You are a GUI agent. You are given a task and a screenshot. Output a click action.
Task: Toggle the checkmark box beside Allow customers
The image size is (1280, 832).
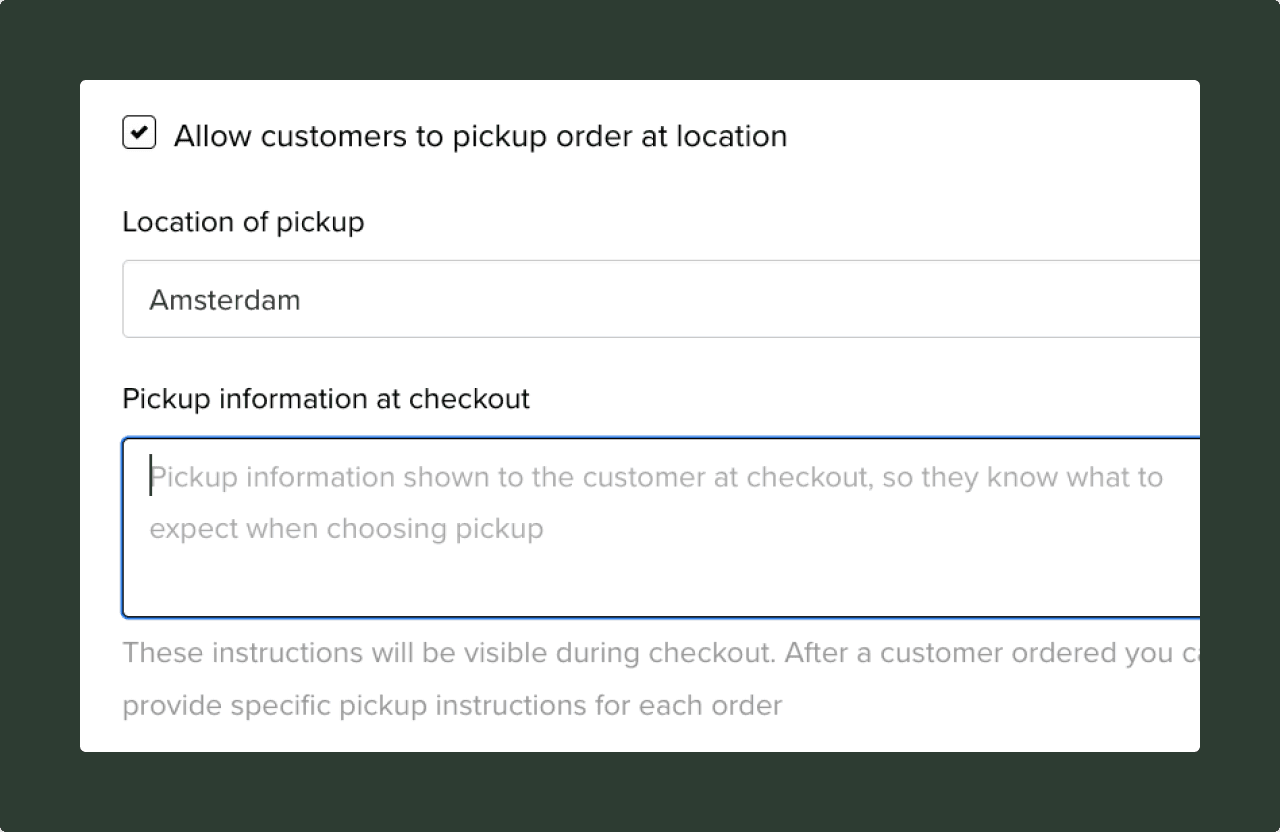(x=139, y=133)
